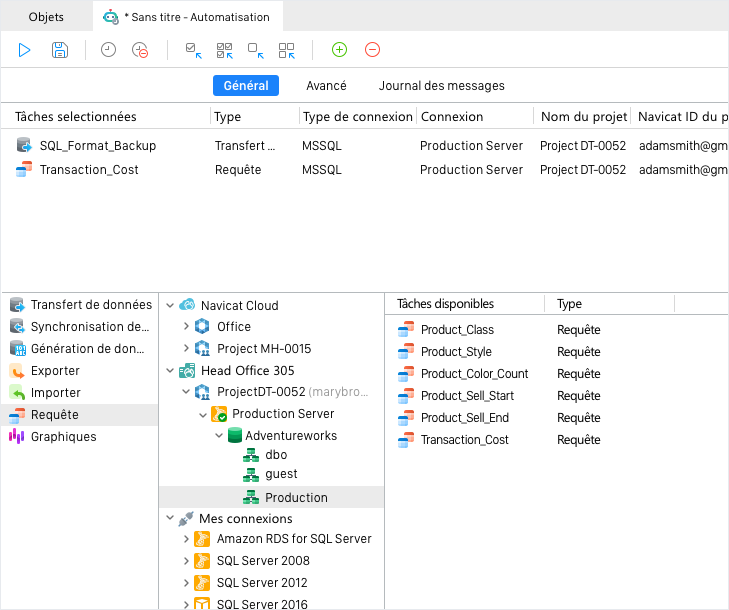
Task: Click the Deselect All tasks icon
Action: coord(287,50)
